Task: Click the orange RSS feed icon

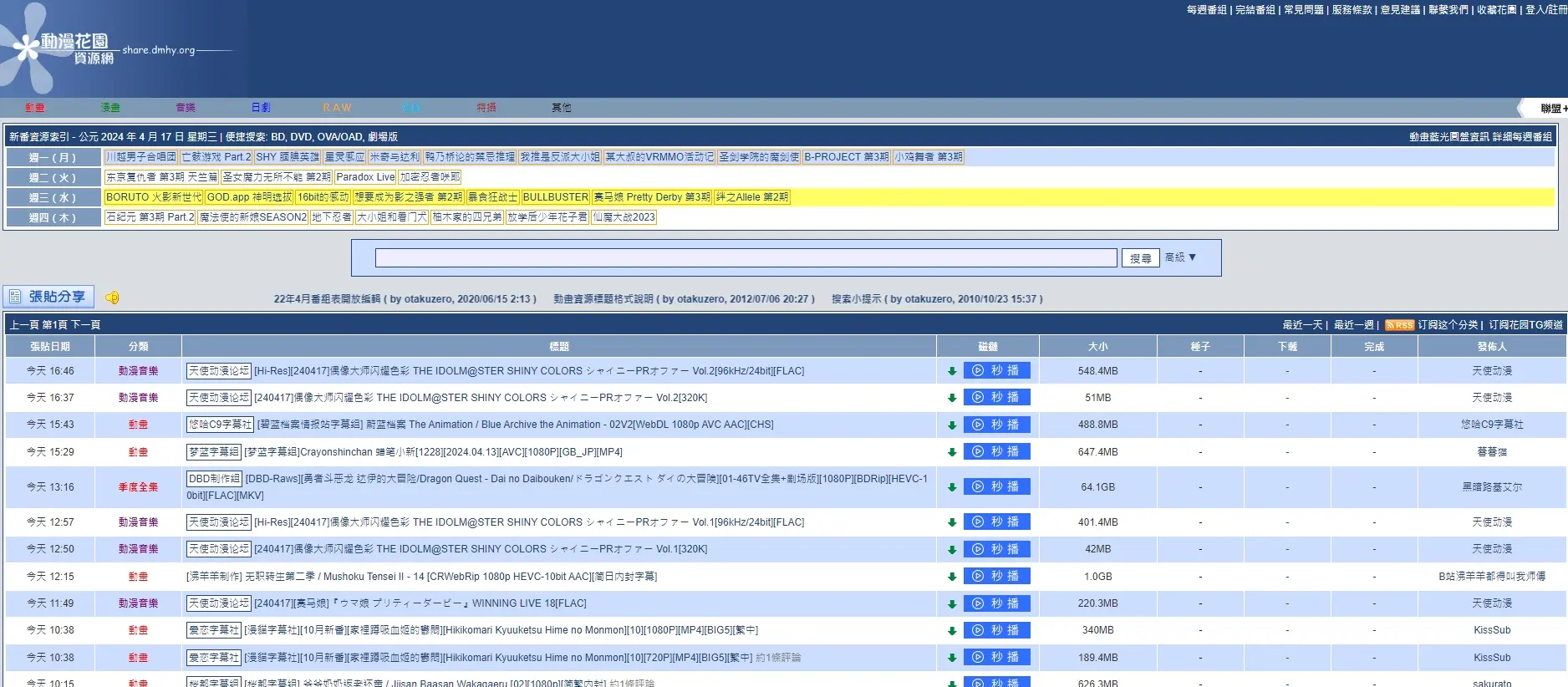Action: [x=1399, y=325]
